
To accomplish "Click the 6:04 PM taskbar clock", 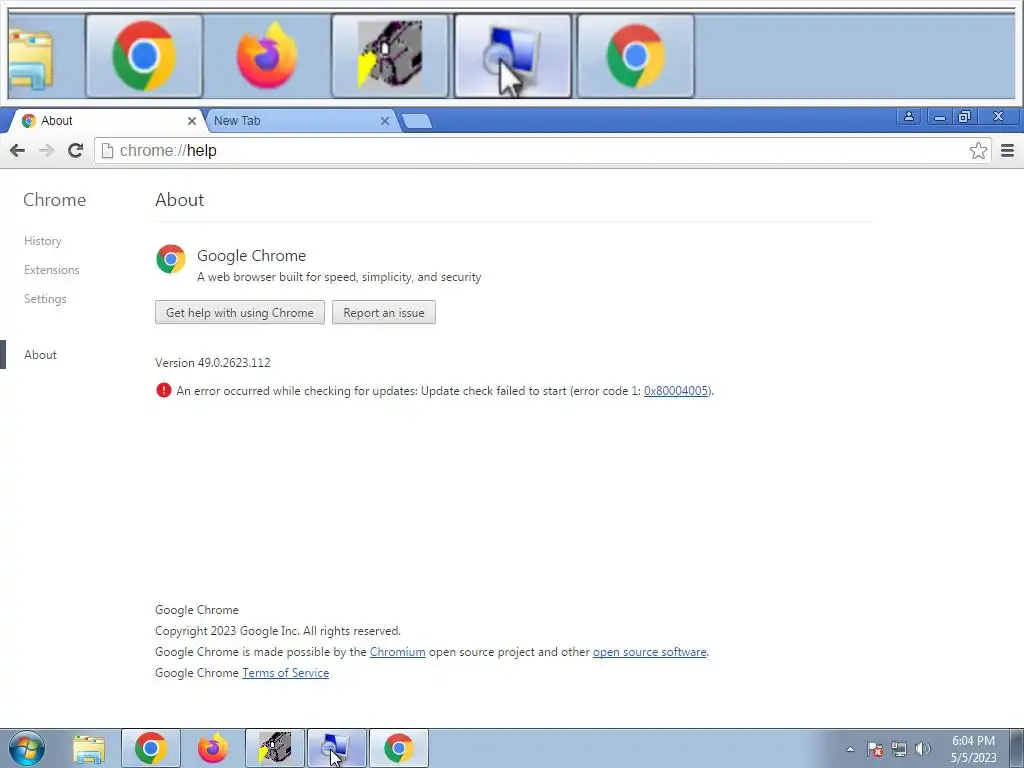I will tap(973, 749).
